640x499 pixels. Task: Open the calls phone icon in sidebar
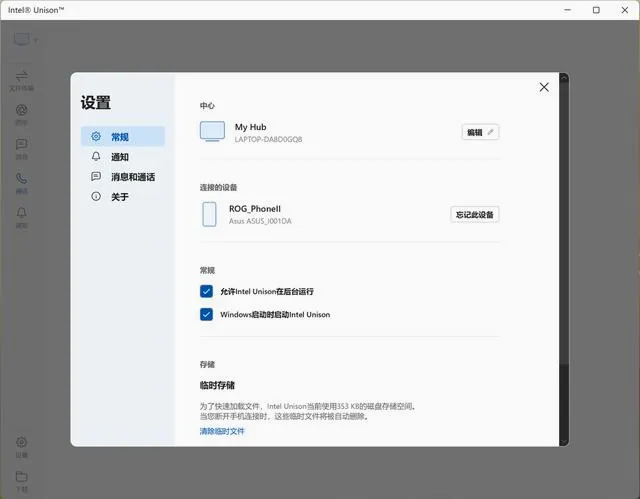[22, 183]
